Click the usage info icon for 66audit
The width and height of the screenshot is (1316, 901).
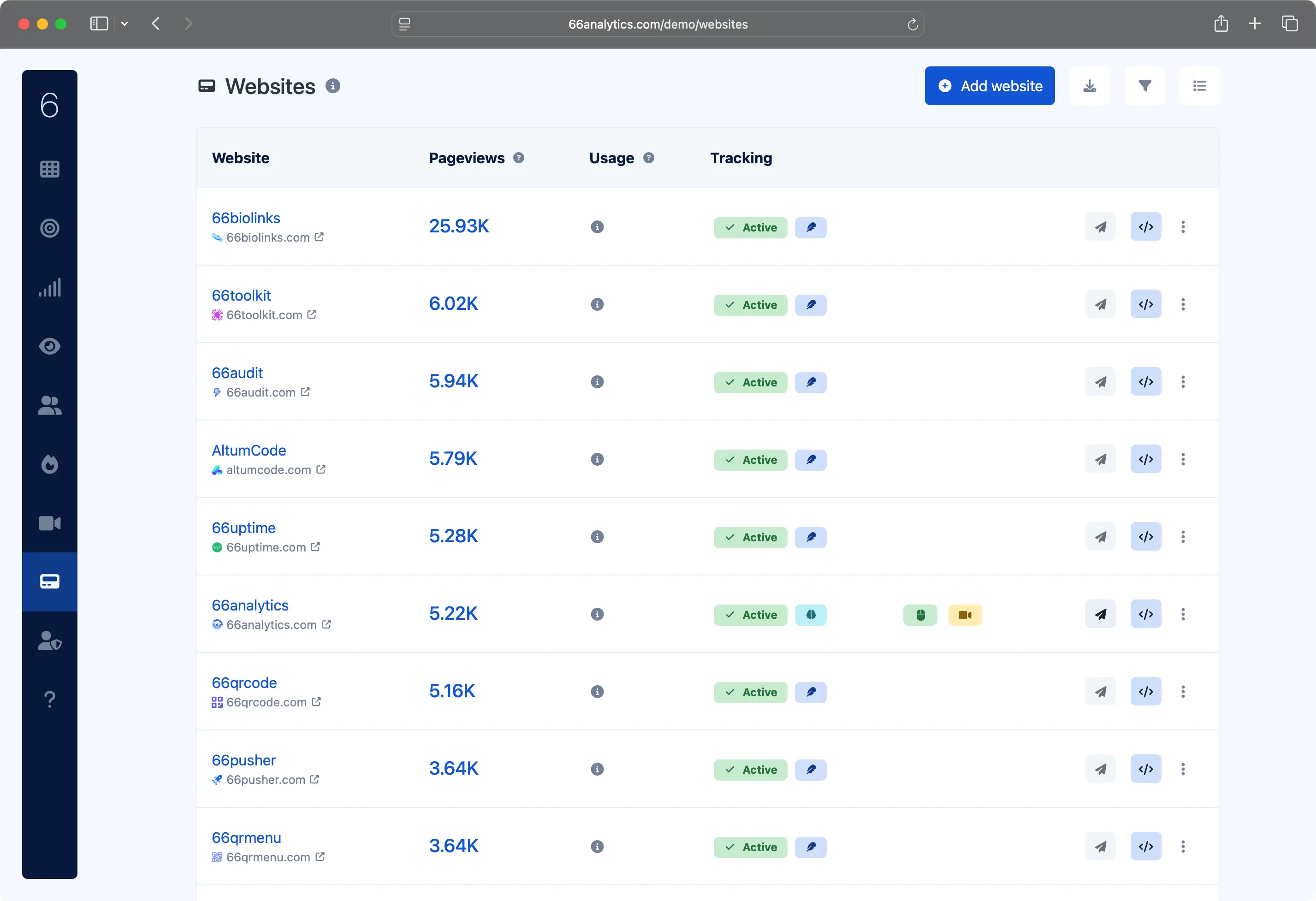click(598, 382)
